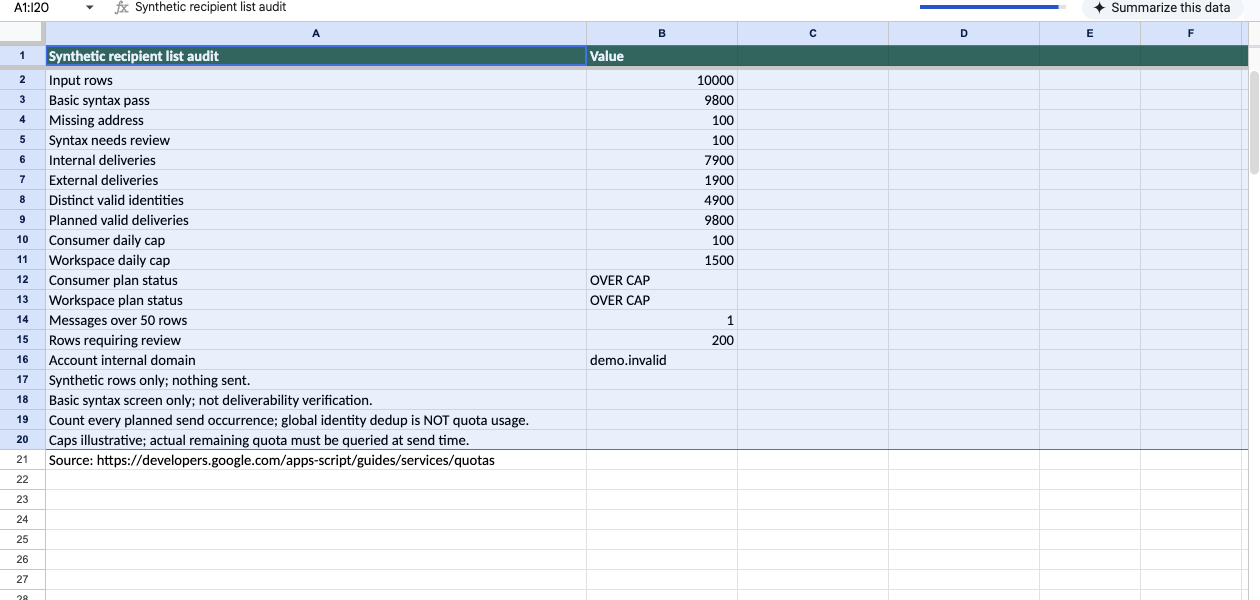Select column A header

click(316, 33)
